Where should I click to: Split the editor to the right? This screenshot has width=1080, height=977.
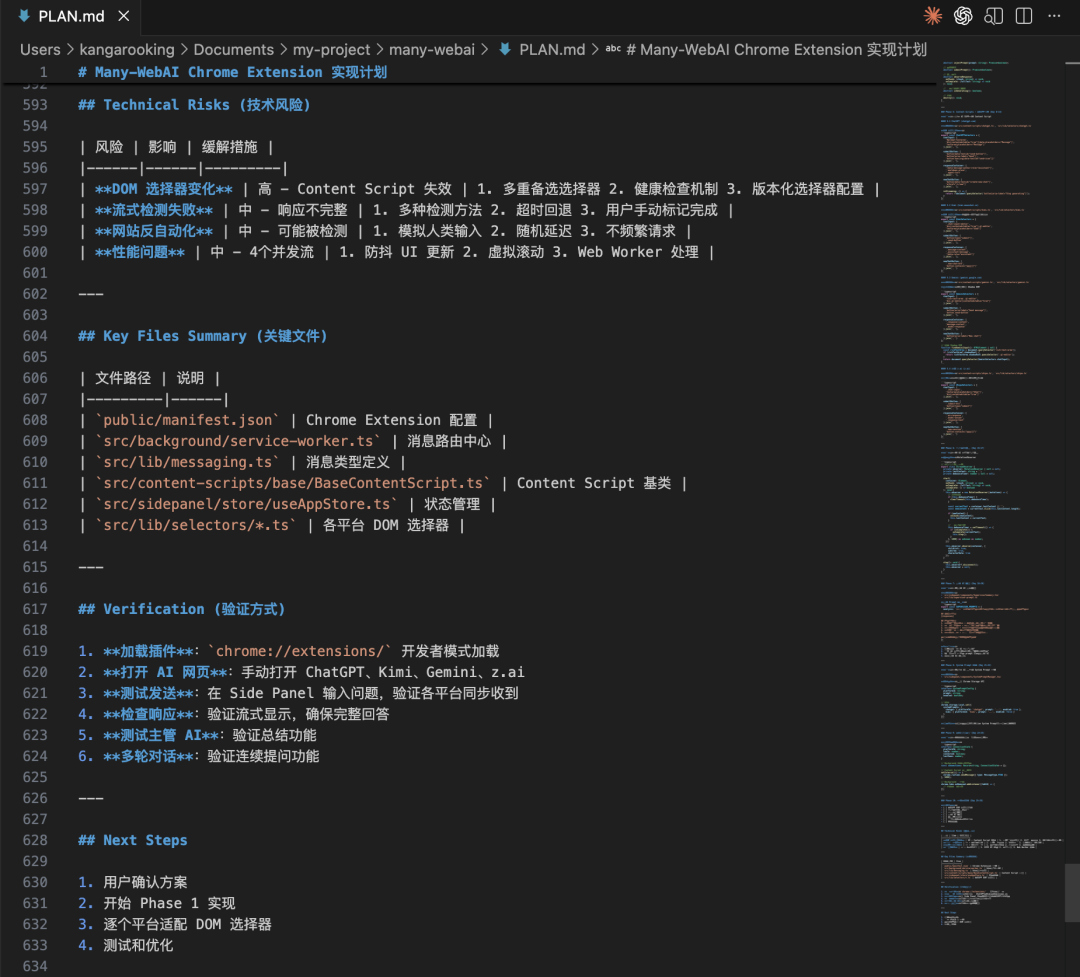coord(1023,15)
